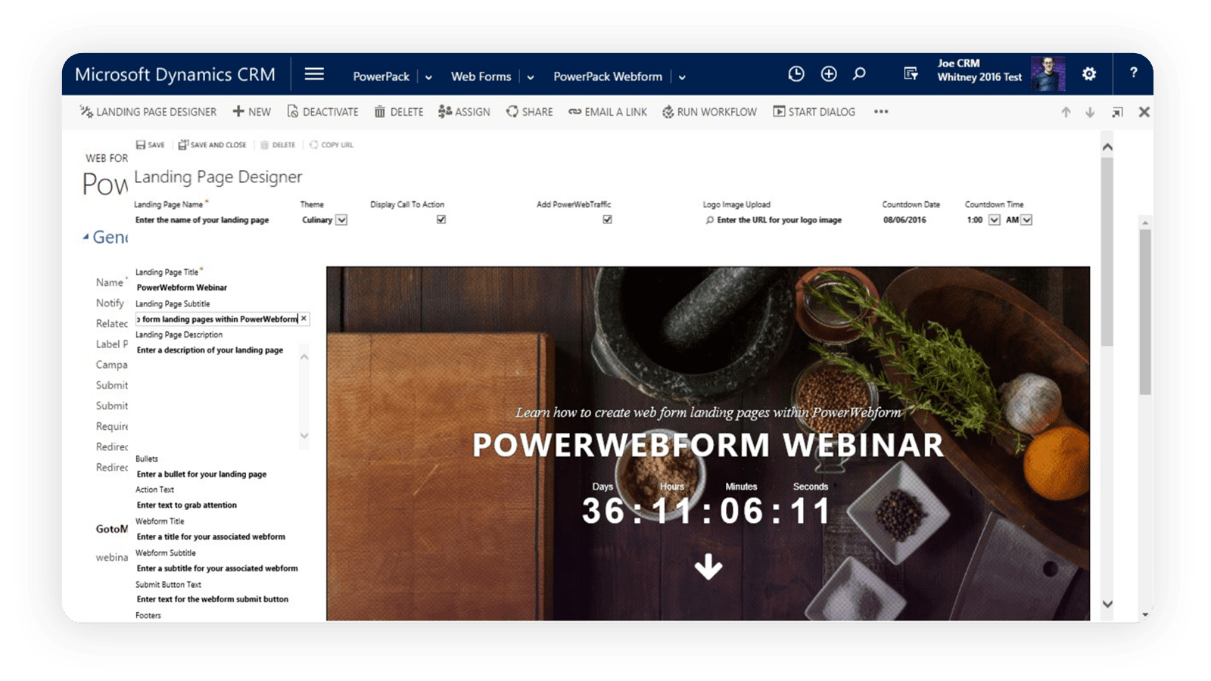The image size is (1211, 681).
Task: Open the search magnifier in top bar
Action: pyautogui.click(x=859, y=74)
